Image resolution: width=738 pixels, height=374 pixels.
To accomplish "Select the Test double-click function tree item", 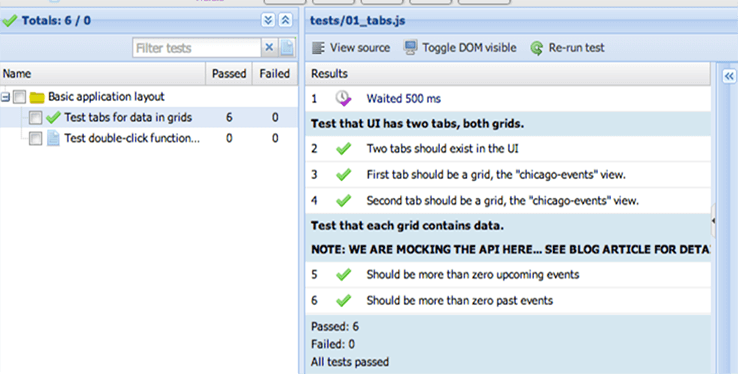I will 132,138.
